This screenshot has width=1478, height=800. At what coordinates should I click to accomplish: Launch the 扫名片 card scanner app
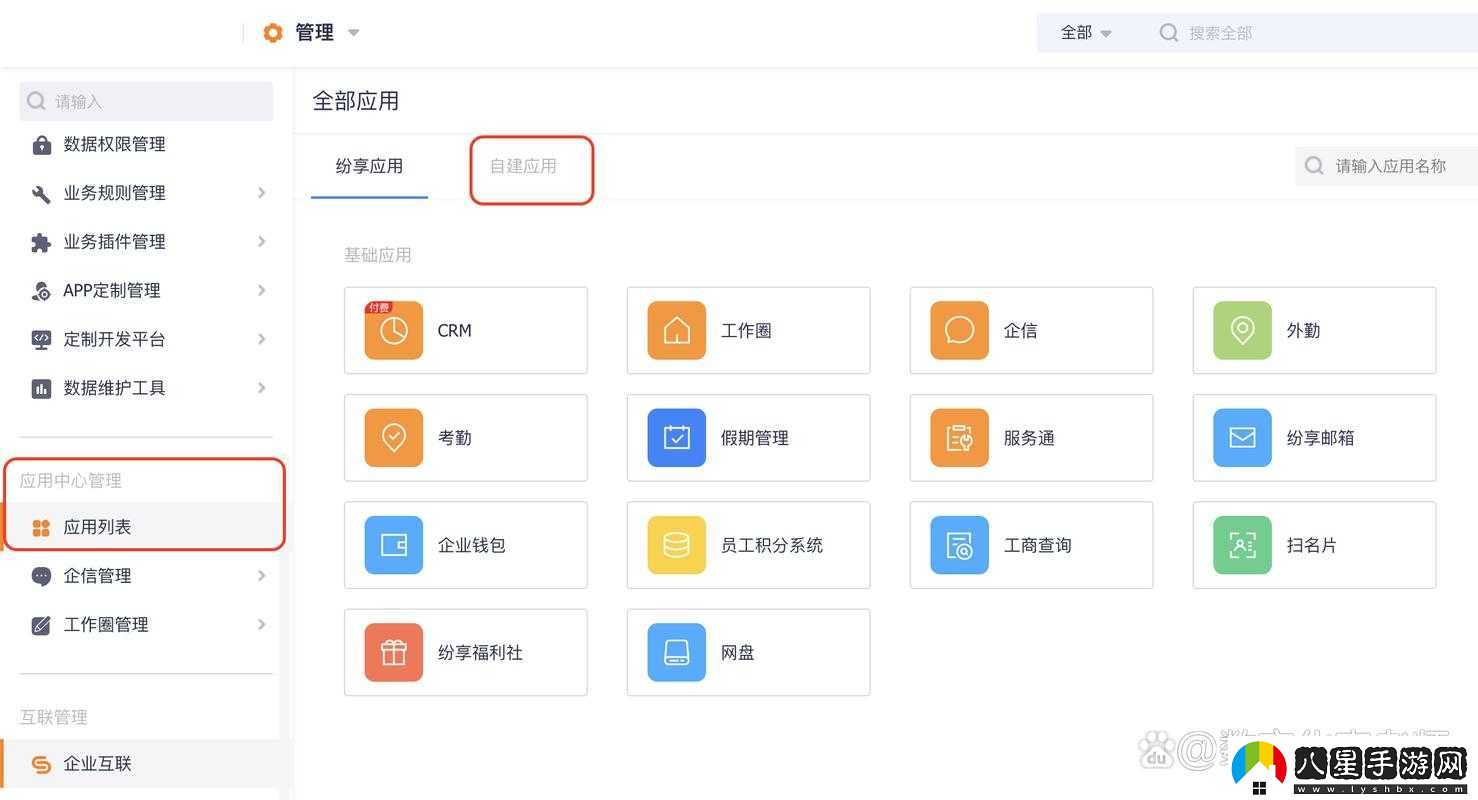[x=1313, y=545]
